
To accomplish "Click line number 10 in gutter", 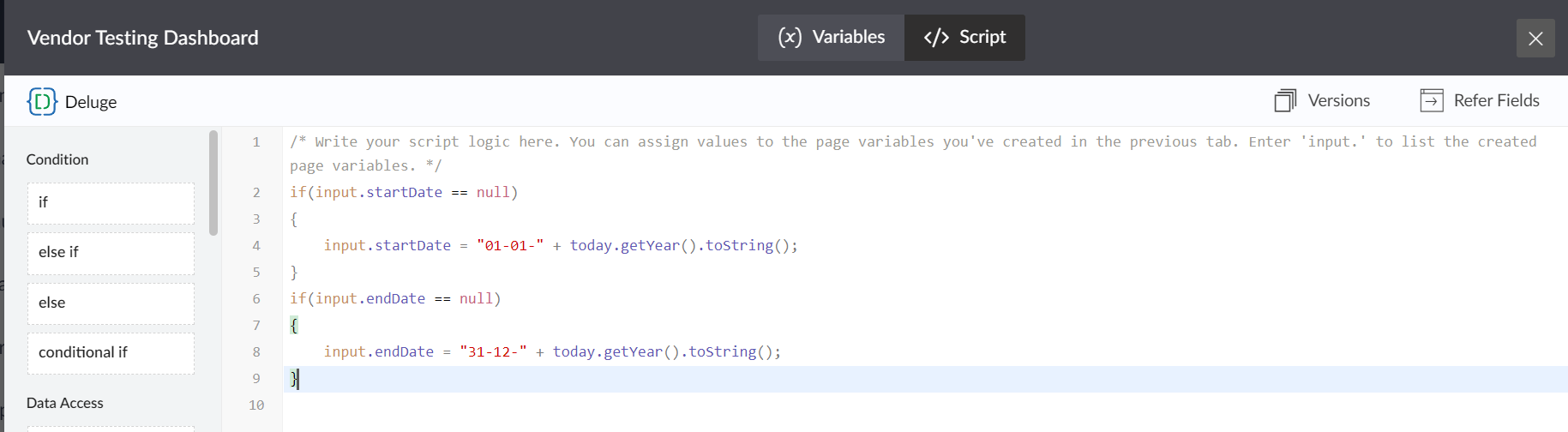I will point(256,405).
